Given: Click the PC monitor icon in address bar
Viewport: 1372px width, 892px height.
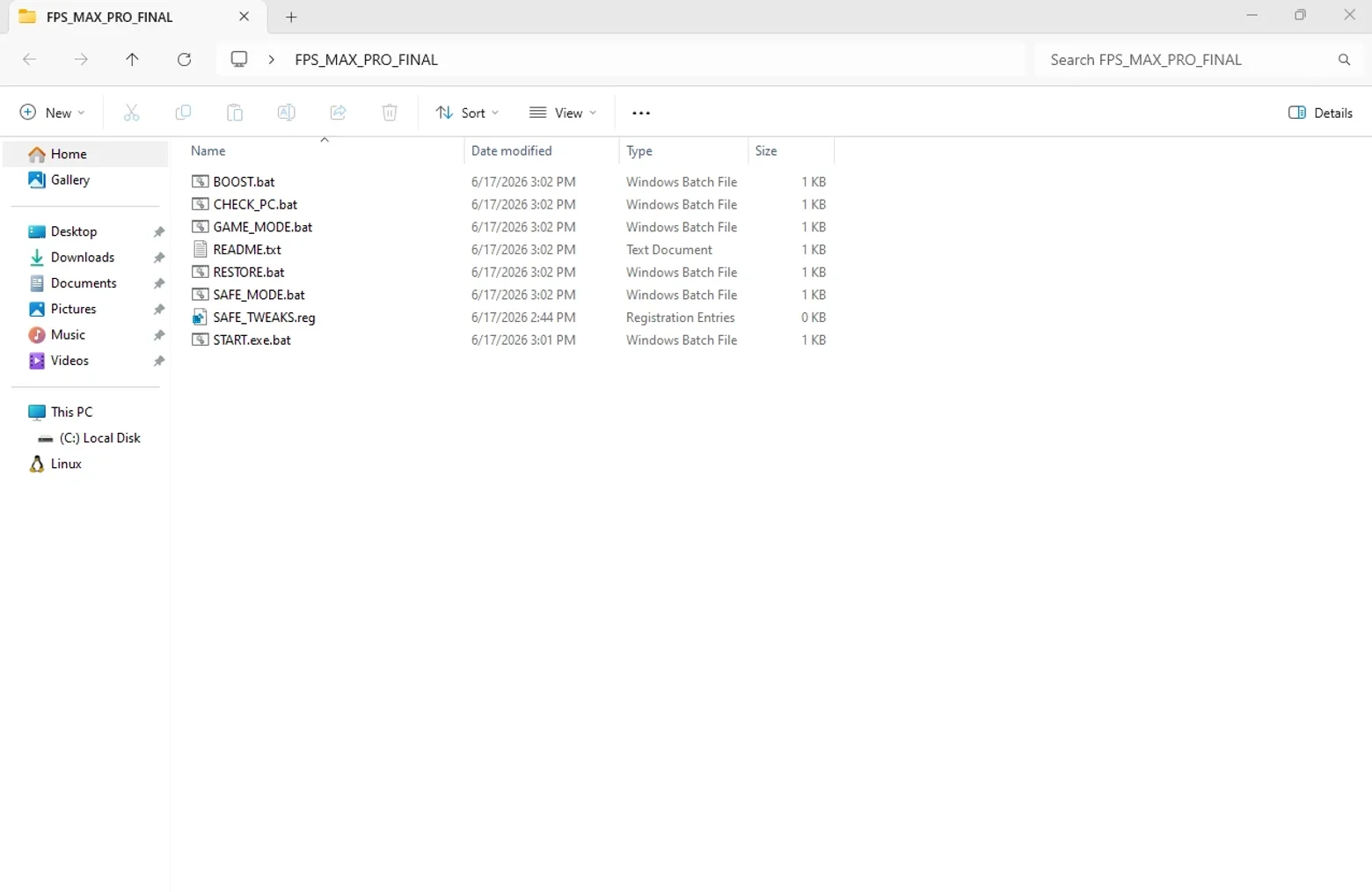Looking at the screenshot, I should point(239,59).
